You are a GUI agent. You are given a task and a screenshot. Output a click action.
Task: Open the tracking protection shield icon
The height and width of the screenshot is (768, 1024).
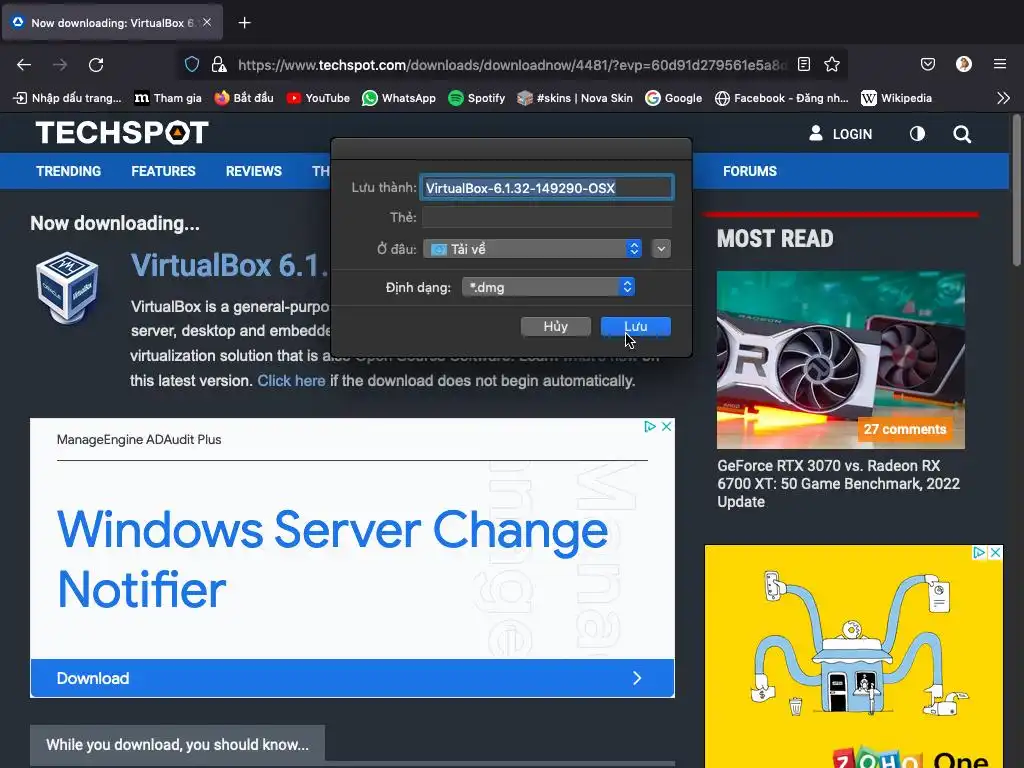click(x=191, y=64)
